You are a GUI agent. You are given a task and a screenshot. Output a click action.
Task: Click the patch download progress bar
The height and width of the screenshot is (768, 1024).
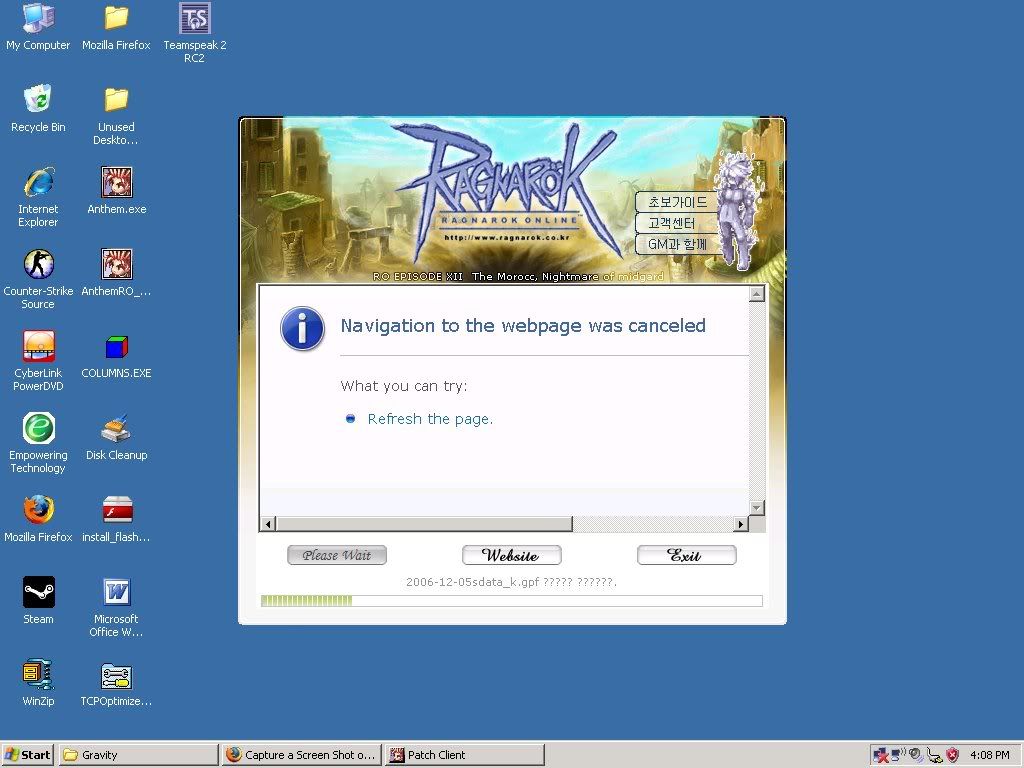pyautogui.click(x=511, y=601)
